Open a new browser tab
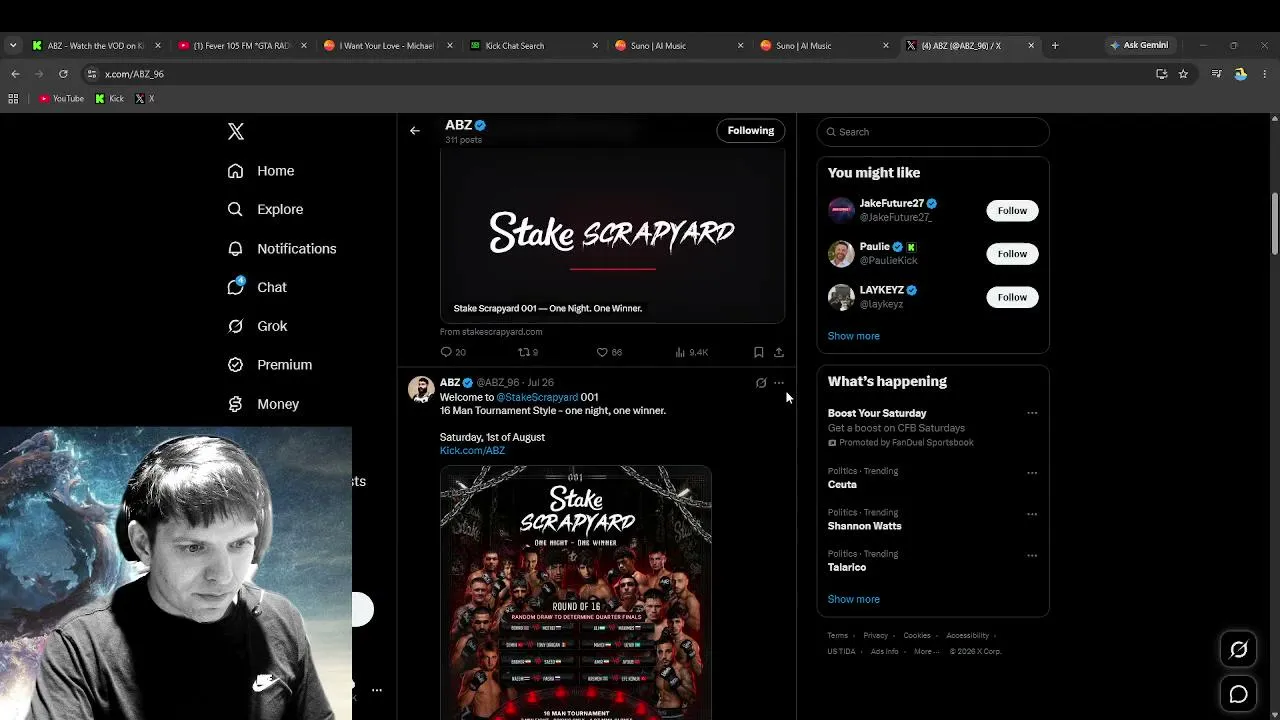This screenshot has width=1280, height=720. coord(1055,45)
